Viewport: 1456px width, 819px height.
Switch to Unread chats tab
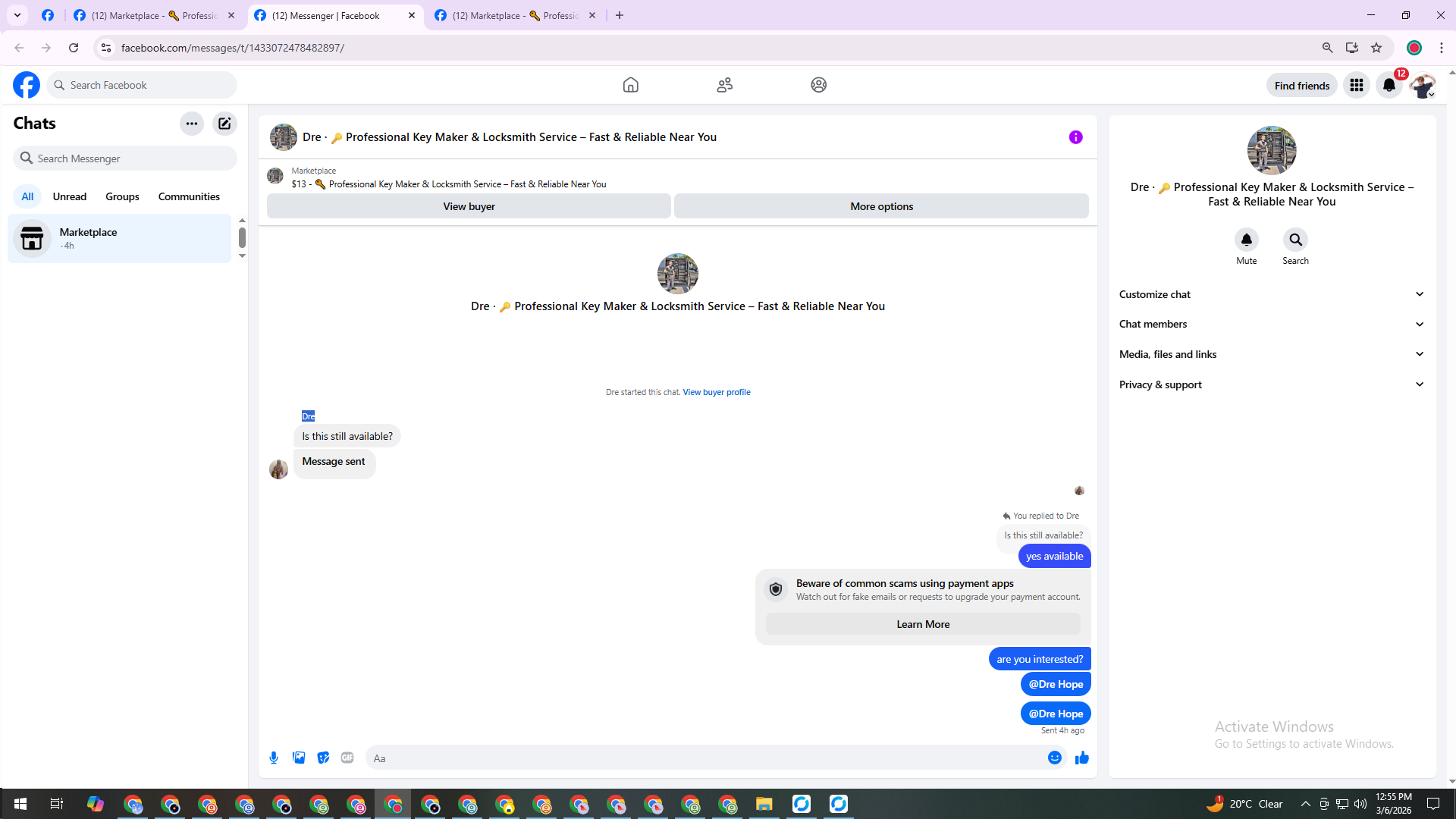tap(69, 196)
